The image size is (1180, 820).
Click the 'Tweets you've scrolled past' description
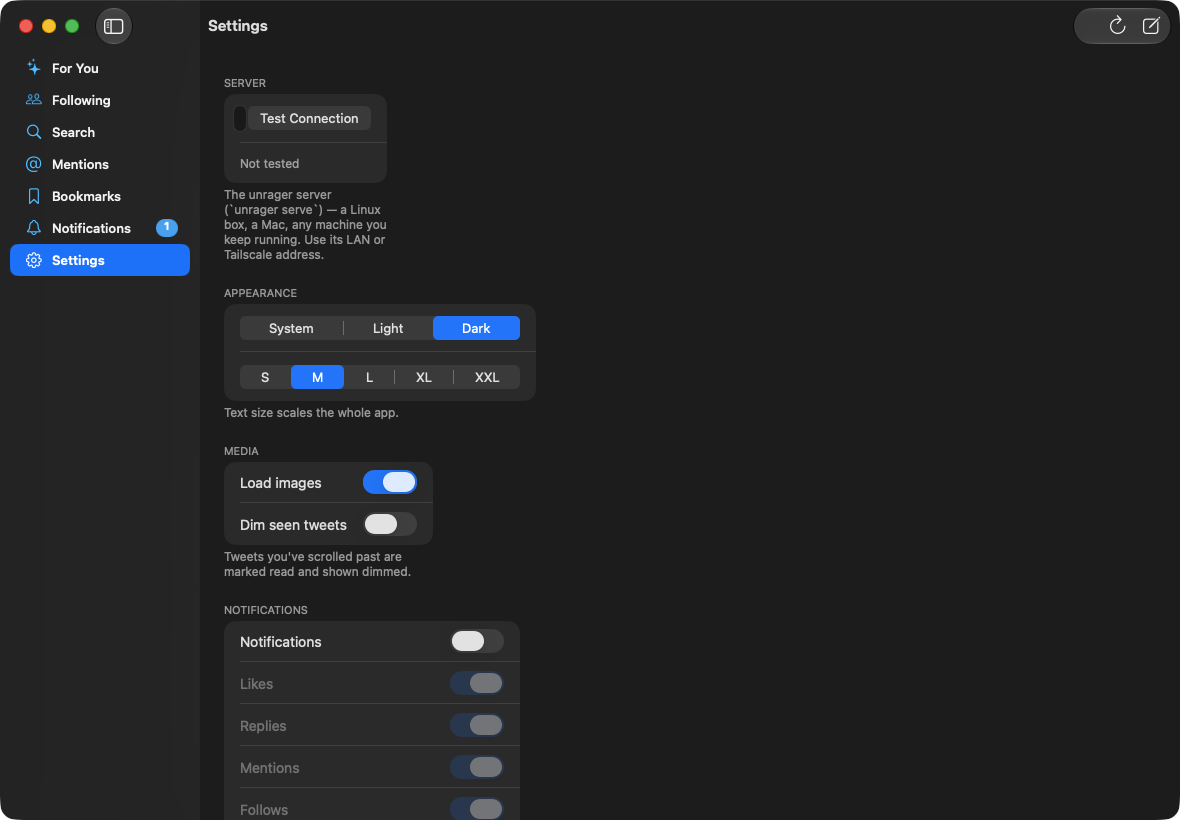pos(318,564)
